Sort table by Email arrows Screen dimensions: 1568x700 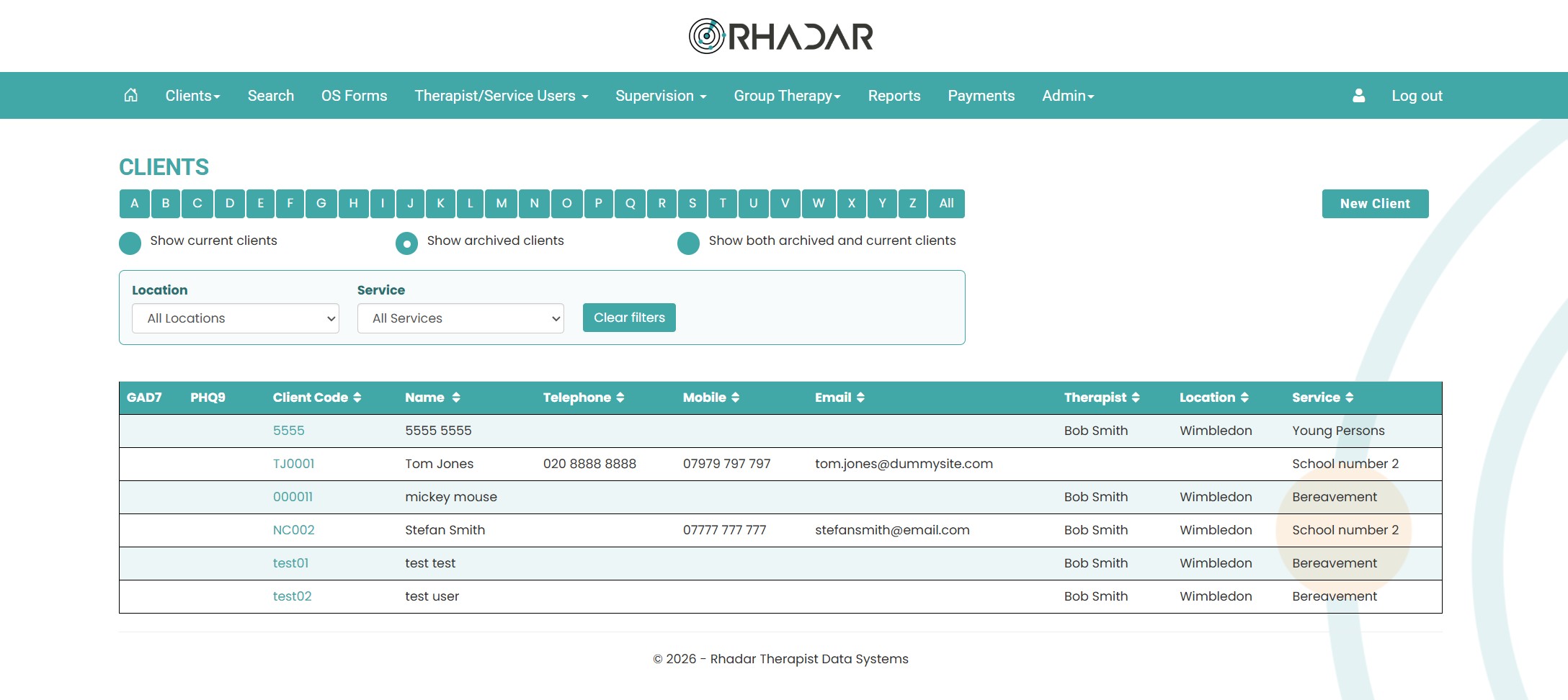(x=860, y=398)
